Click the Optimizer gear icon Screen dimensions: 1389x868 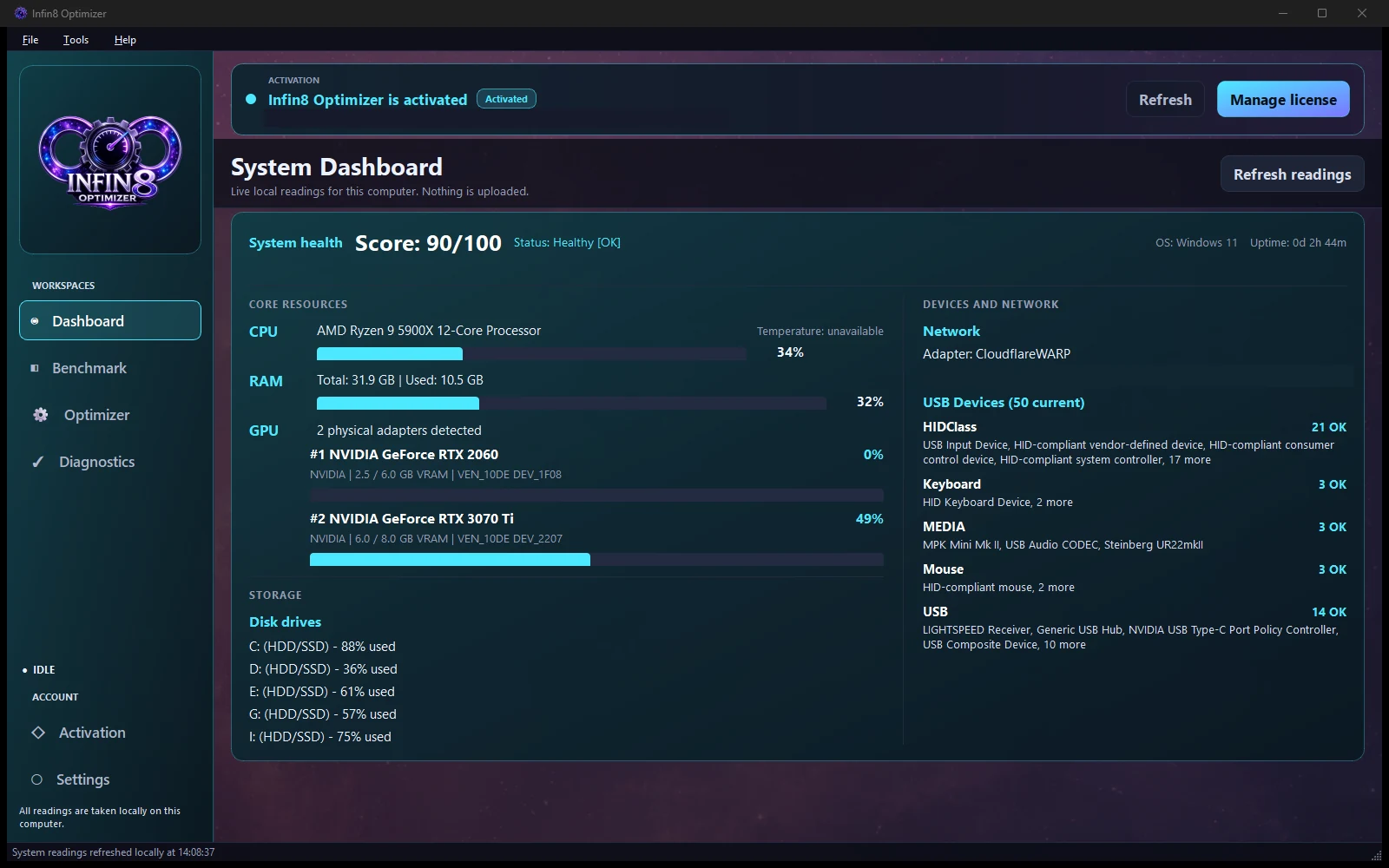coord(41,415)
